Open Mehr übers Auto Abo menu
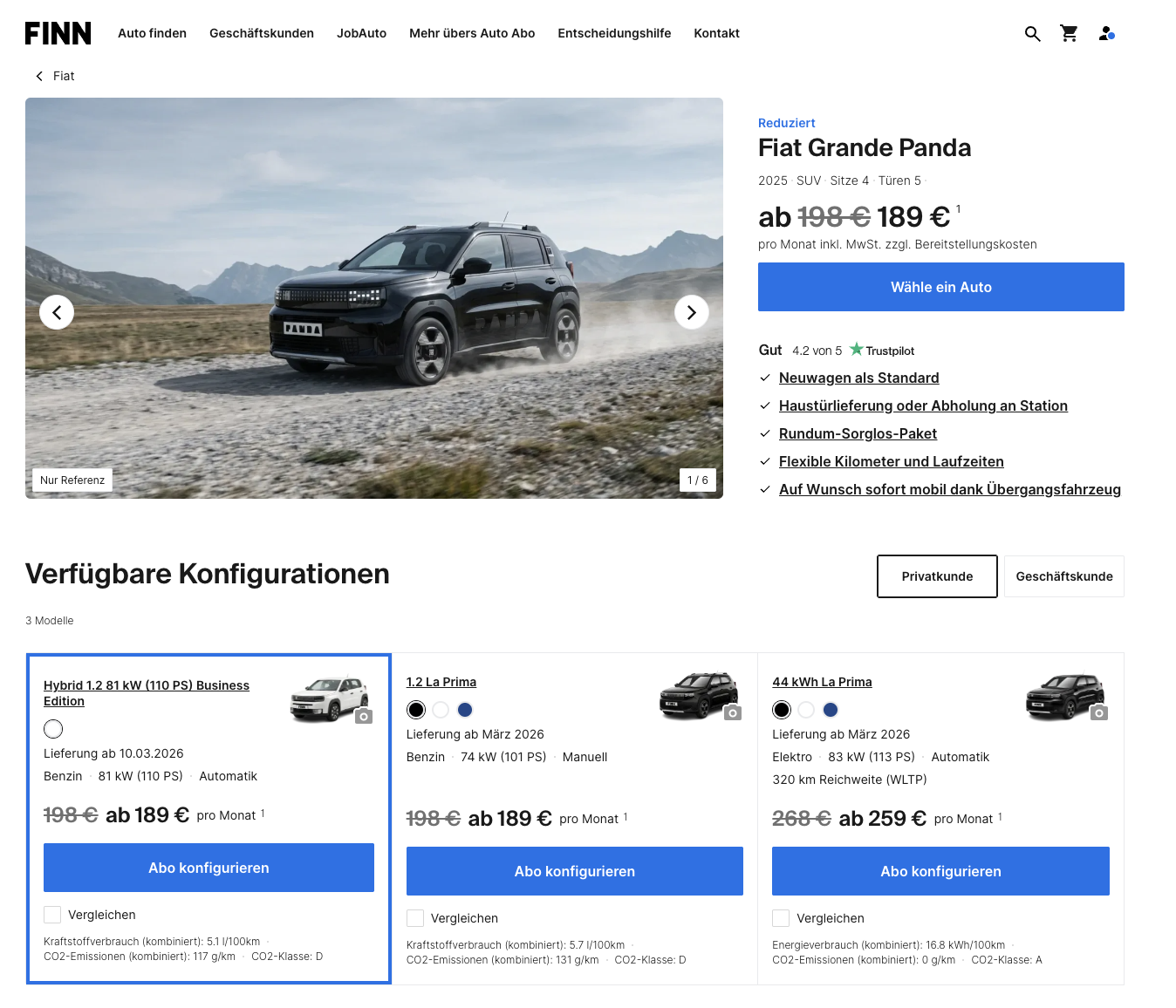Screen dimensions: 1176x1008 472,33
